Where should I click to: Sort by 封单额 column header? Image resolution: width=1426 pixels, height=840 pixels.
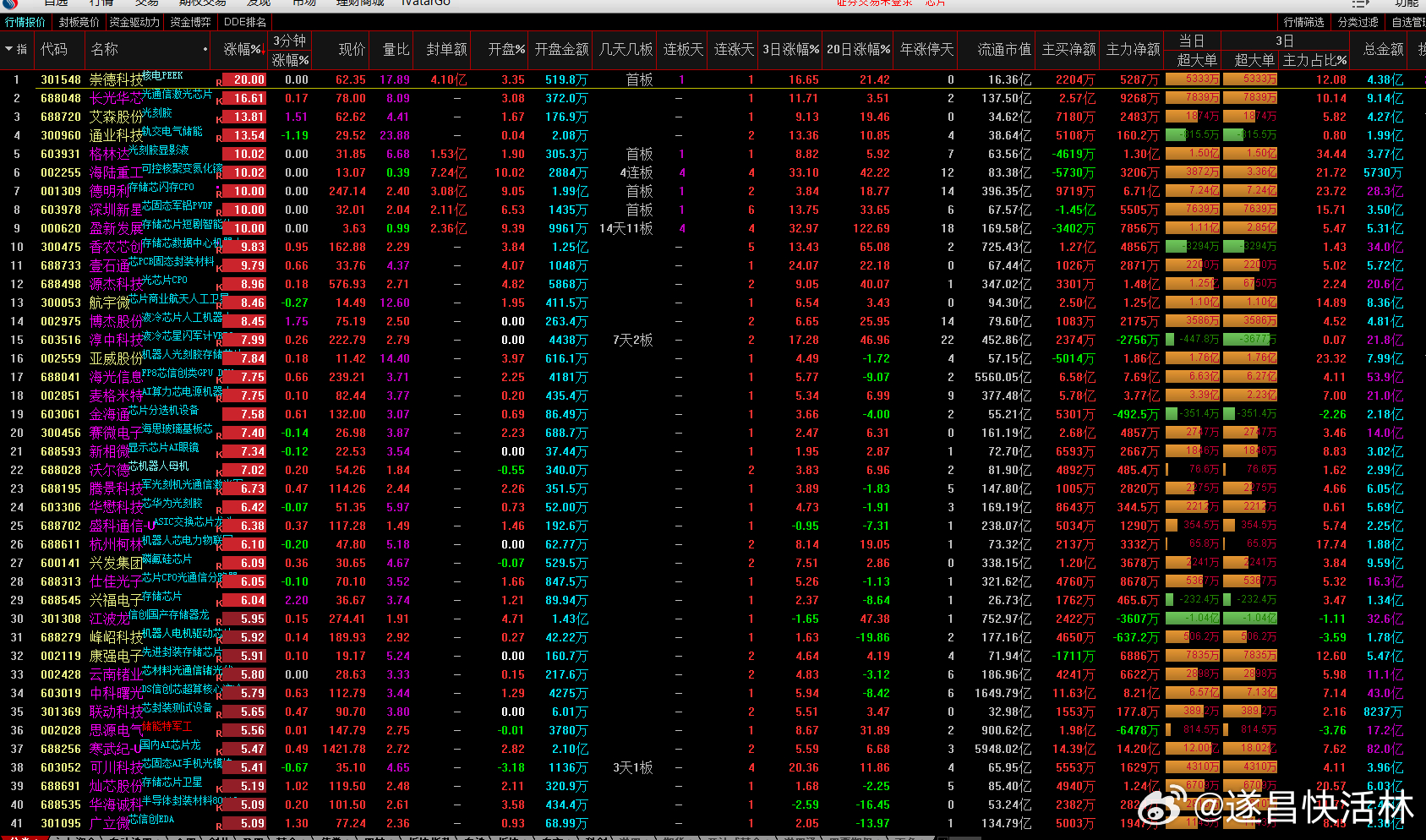(x=446, y=50)
